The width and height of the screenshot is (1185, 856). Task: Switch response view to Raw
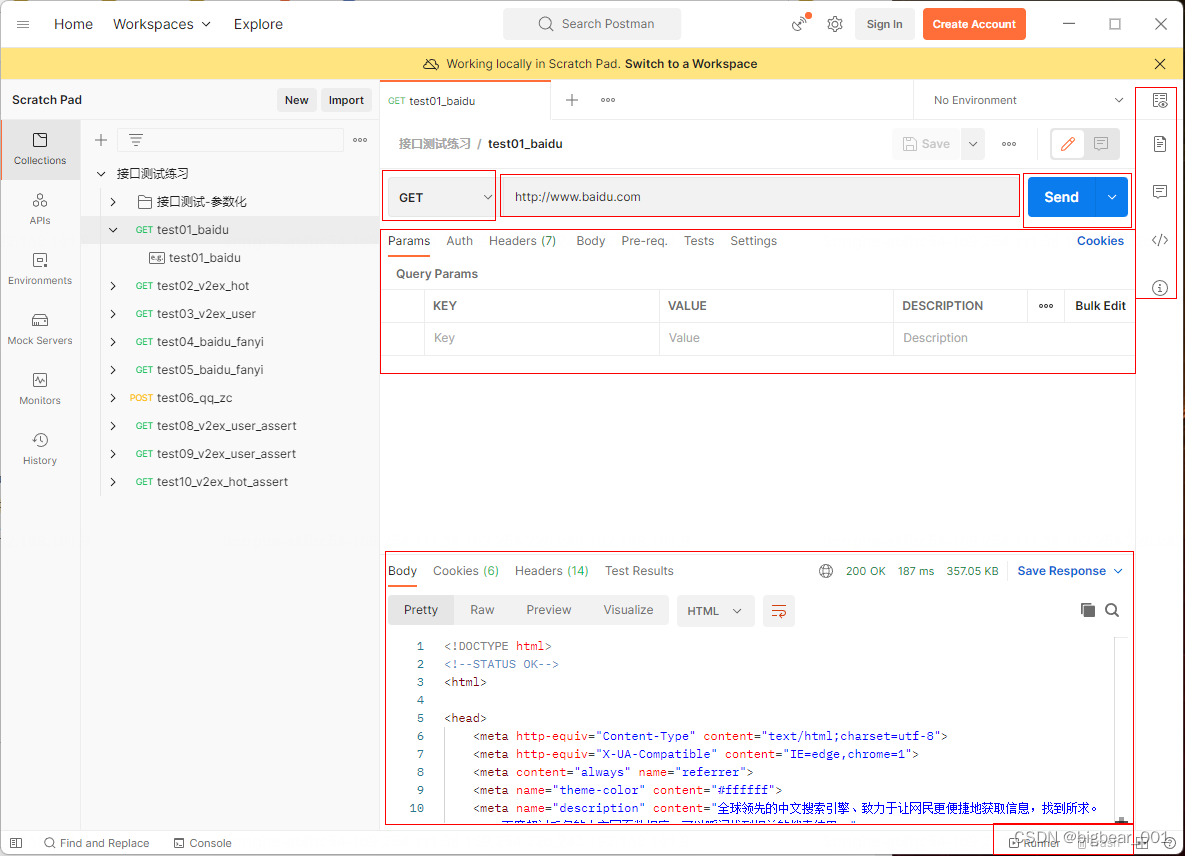[481, 610]
